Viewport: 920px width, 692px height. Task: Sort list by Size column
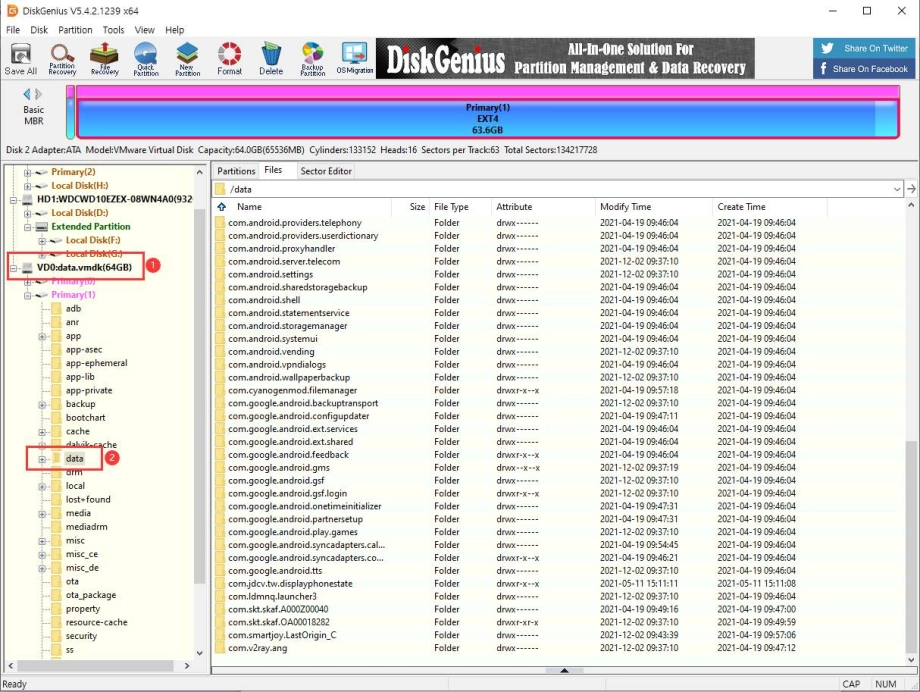coord(417,207)
